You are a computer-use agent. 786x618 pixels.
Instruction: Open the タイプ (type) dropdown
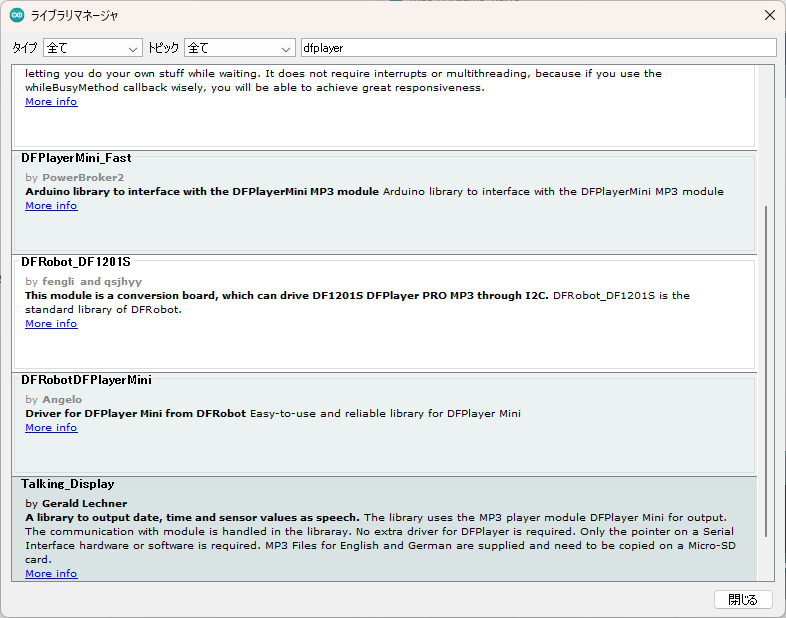93,48
